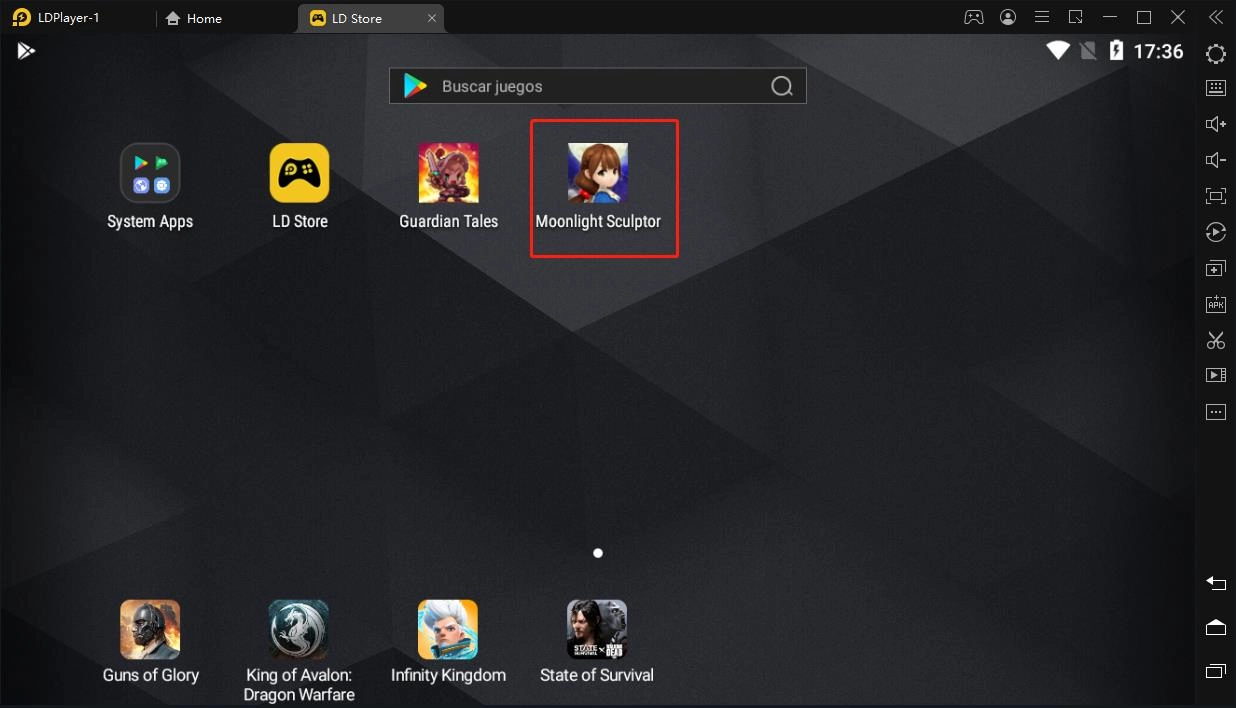
Task: Open the gamepad settings in title bar
Action: (x=973, y=17)
